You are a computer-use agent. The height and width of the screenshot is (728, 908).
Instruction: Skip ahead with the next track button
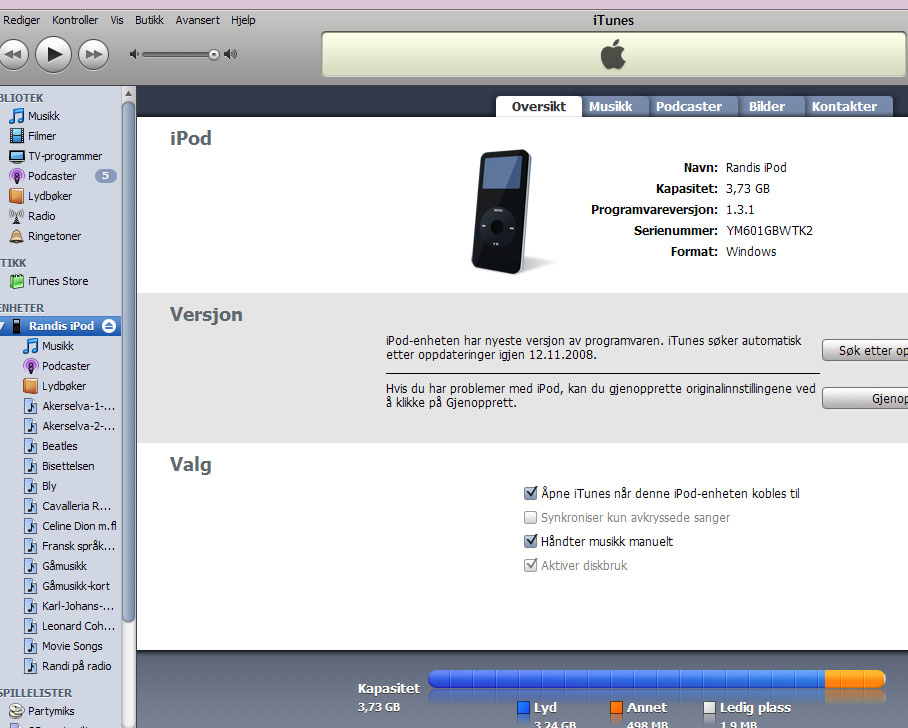(x=93, y=55)
